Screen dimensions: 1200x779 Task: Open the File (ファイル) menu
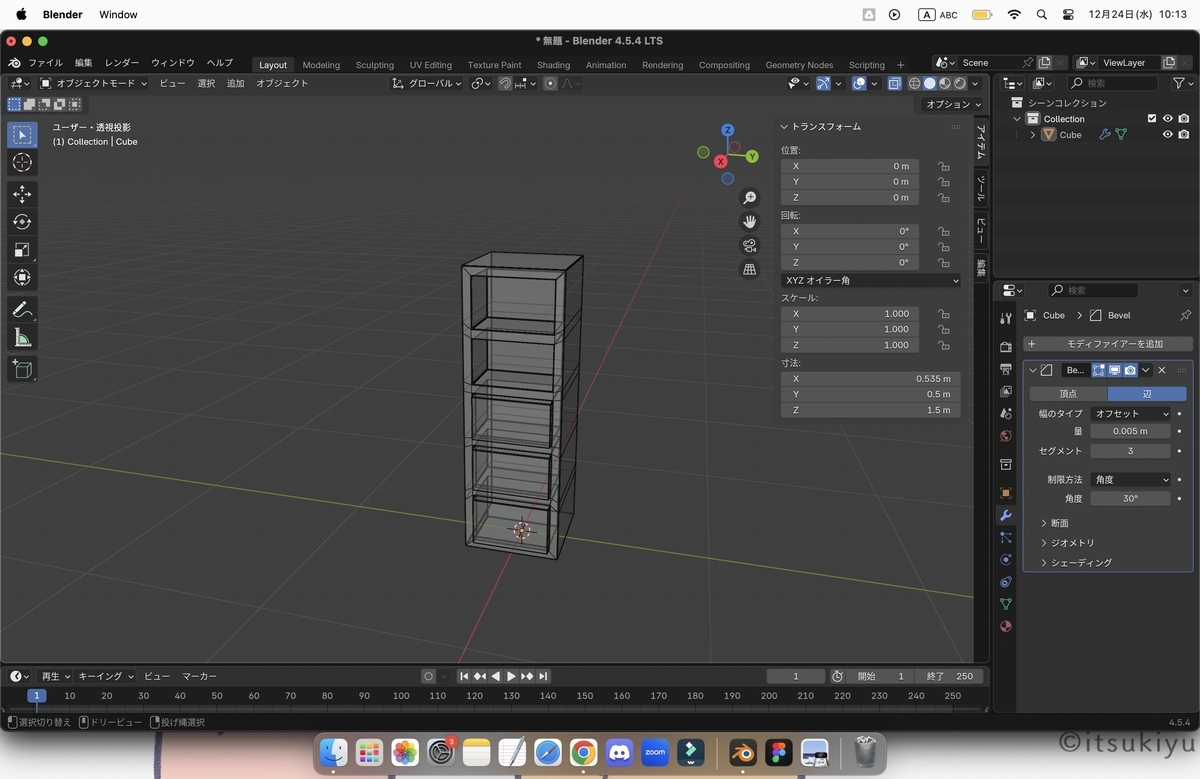pyautogui.click(x=45, y=63)
